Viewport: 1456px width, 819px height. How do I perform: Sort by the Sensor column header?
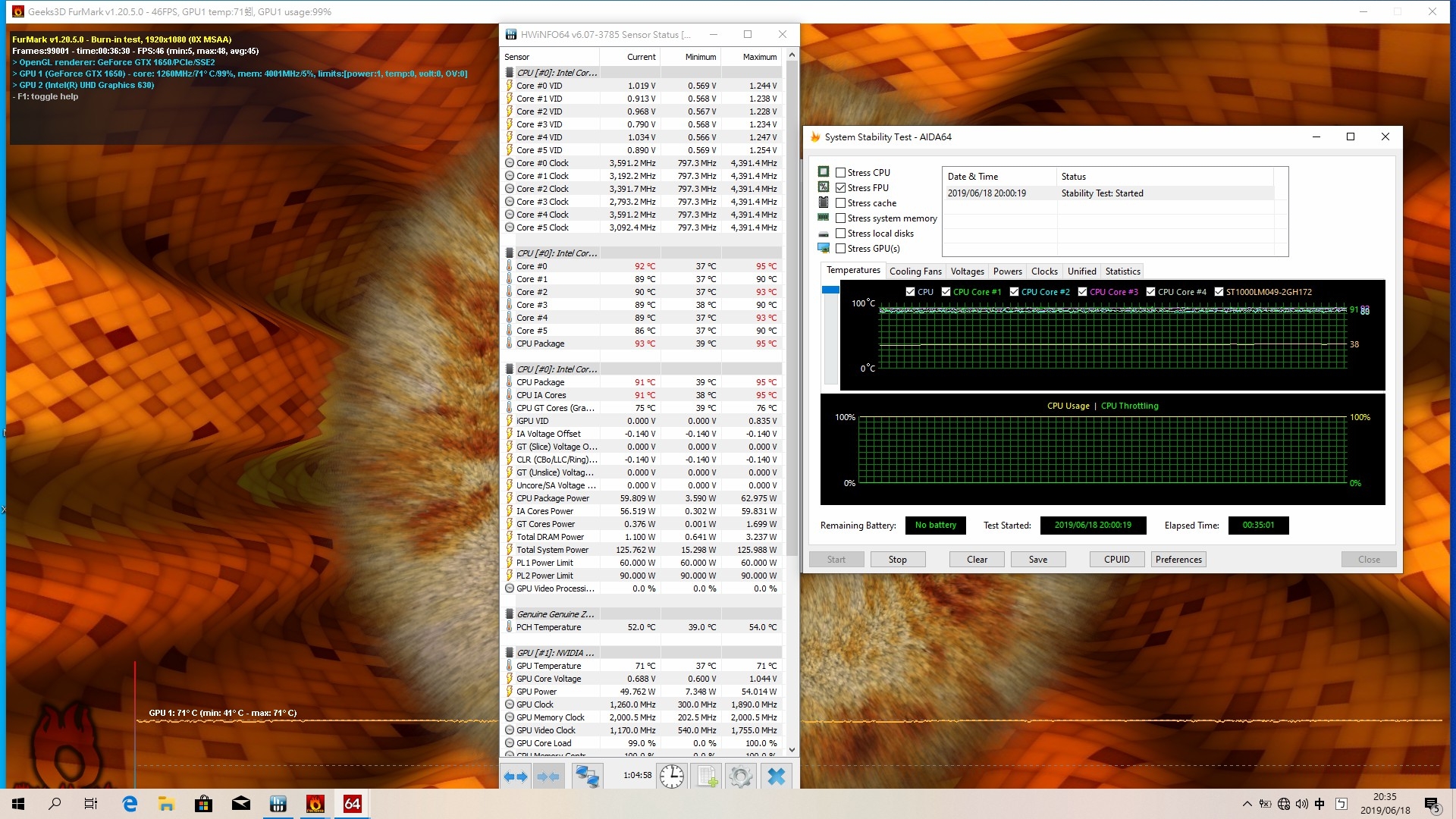[551, 57]
